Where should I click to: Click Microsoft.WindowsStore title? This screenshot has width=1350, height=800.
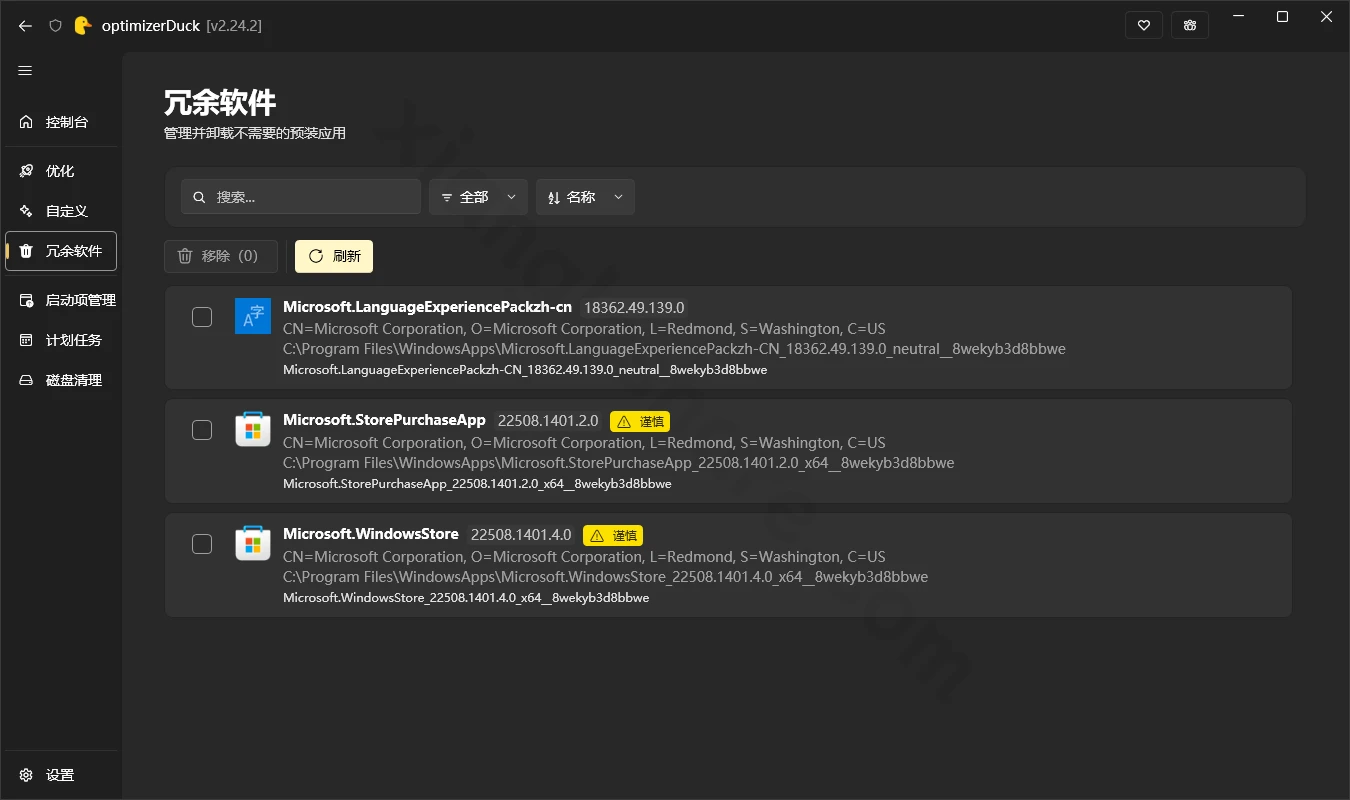(x=371, y=534)
